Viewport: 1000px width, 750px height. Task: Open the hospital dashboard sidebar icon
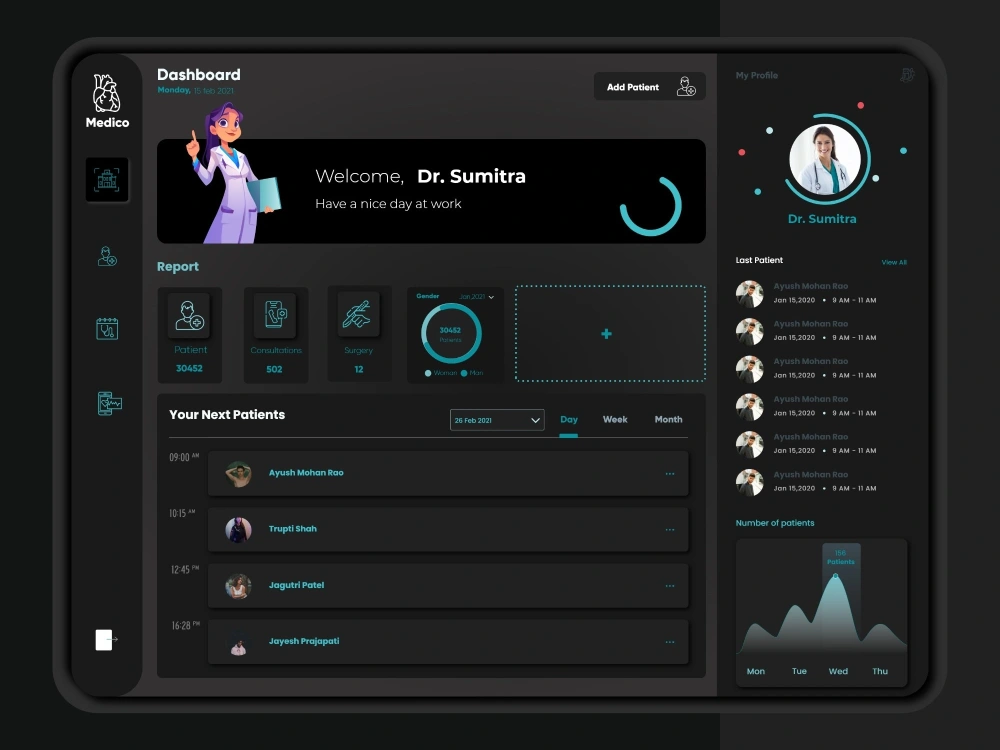tap(107, 180)
